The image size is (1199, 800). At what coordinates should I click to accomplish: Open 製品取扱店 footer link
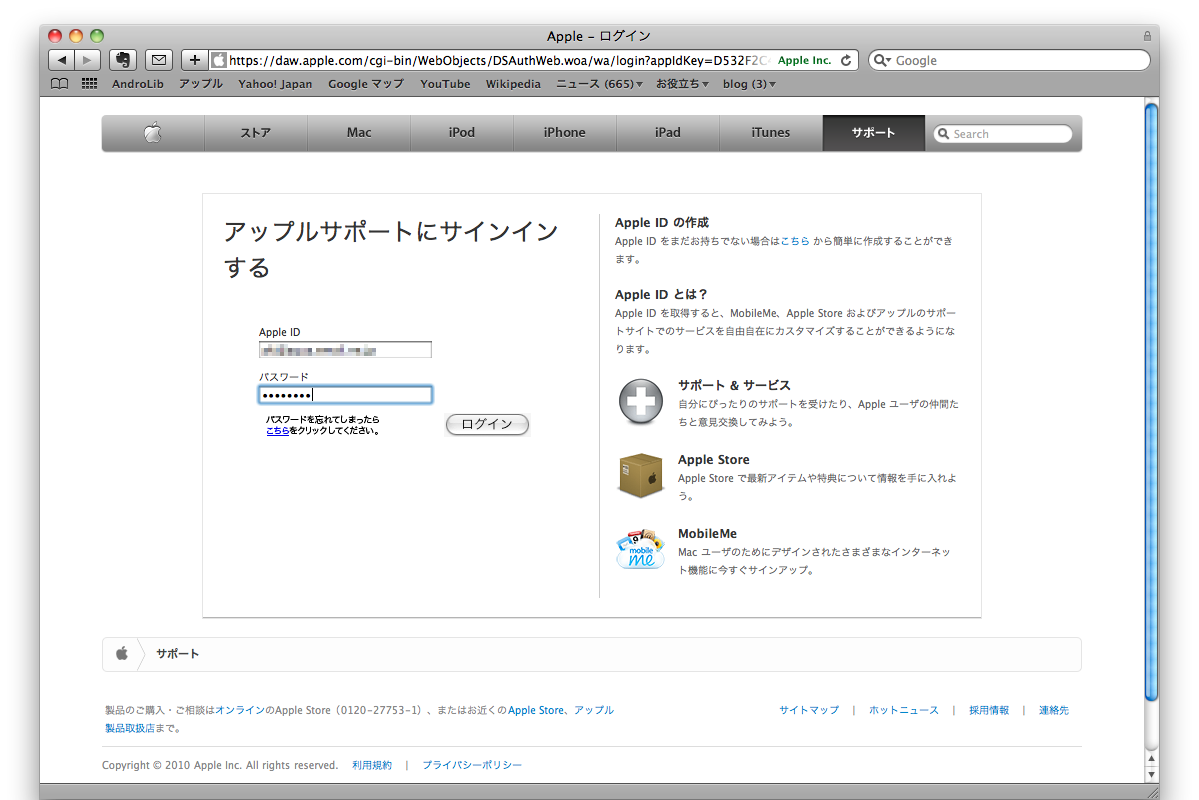tap(129, 728)
